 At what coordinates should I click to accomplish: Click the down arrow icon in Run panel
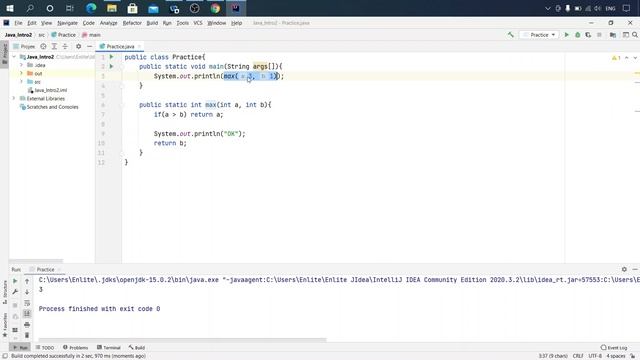coord(27,292)
